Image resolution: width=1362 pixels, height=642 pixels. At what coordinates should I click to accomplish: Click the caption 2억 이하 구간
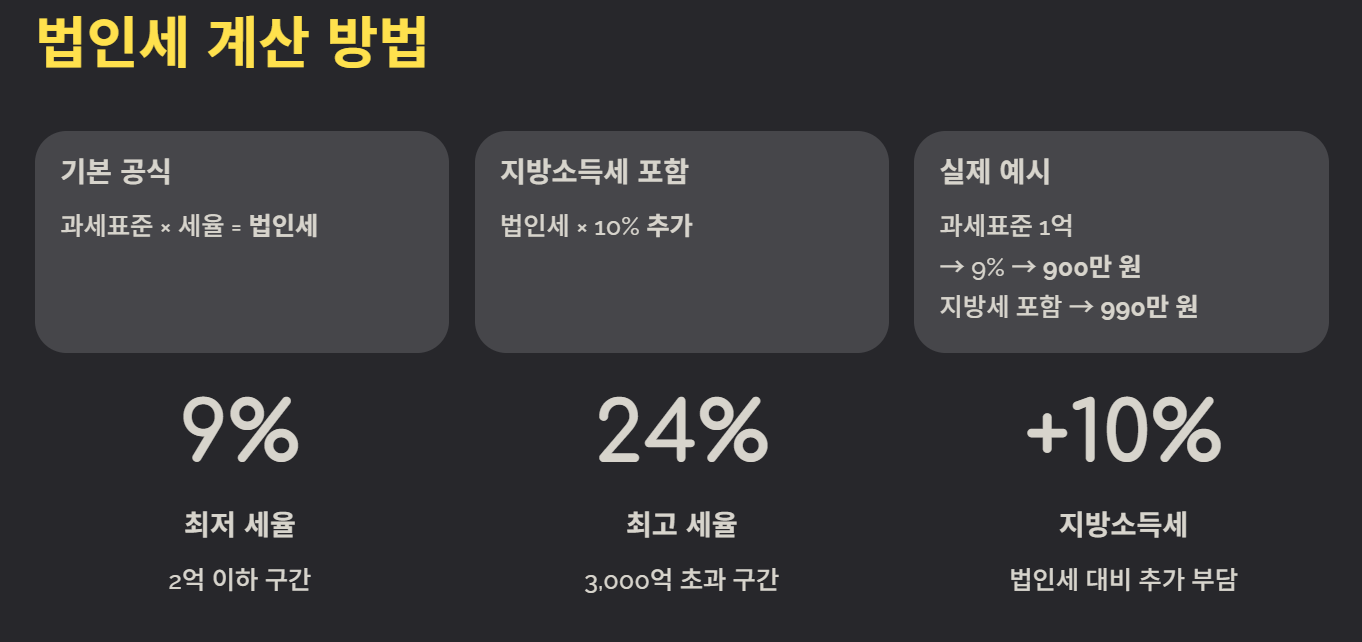240,579
